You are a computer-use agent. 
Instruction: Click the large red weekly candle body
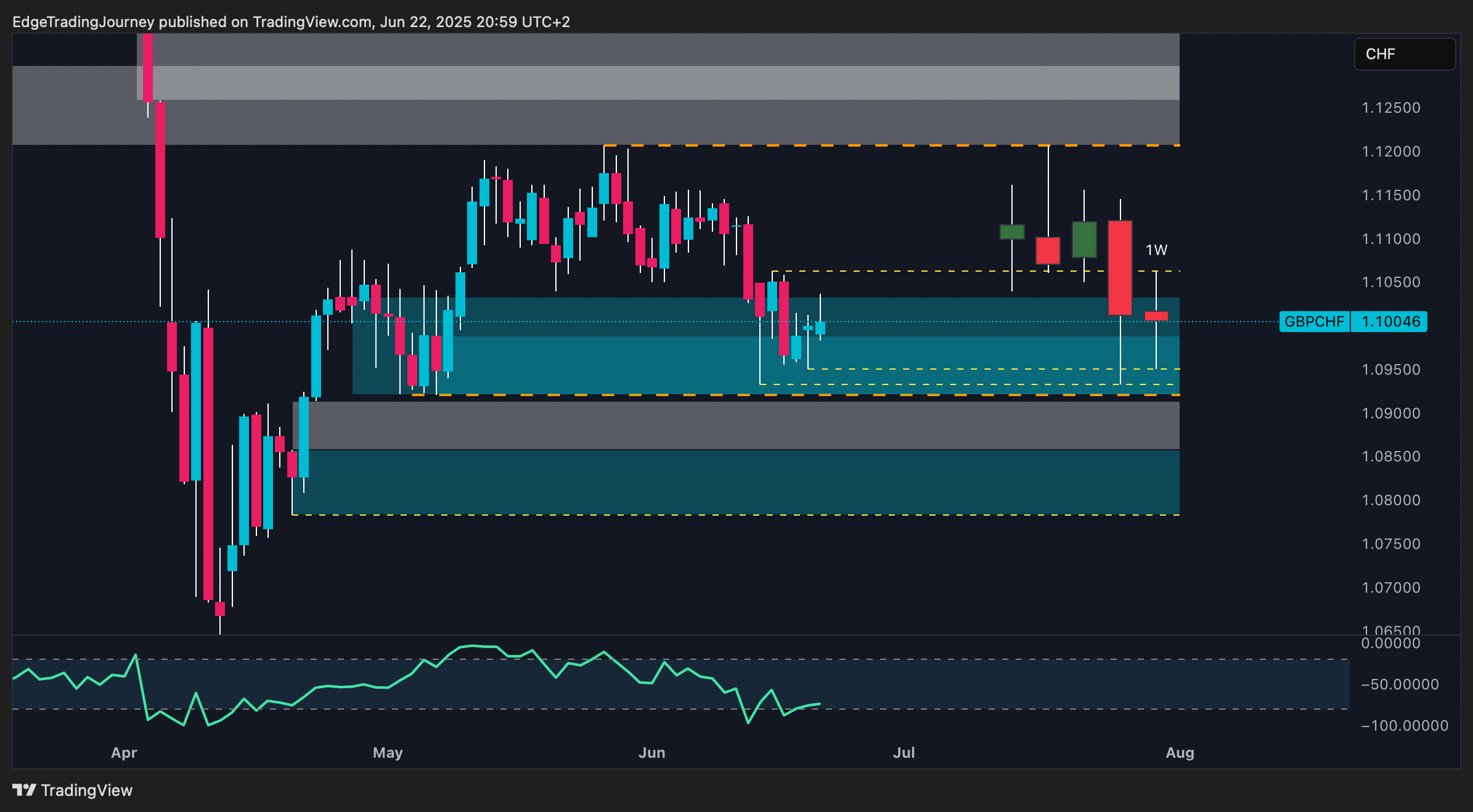[1120, 268]
